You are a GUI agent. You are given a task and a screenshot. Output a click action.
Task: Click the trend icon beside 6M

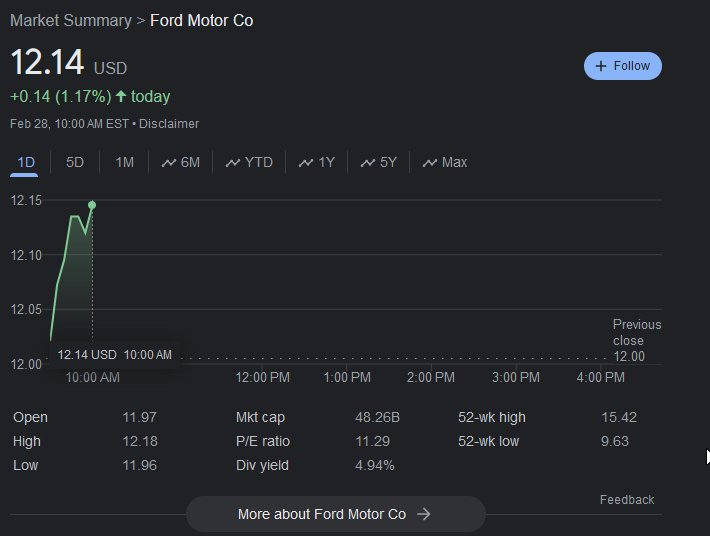(x=169, y=163)
